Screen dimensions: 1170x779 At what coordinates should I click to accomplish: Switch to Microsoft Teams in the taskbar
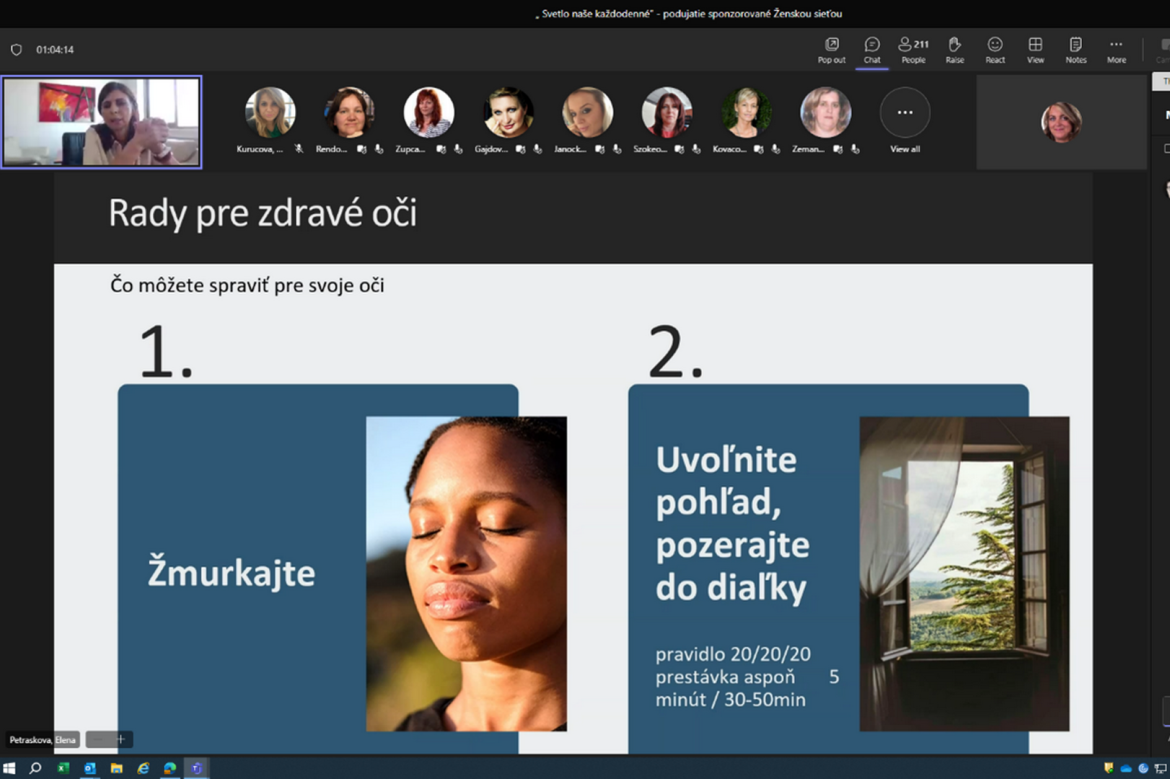click(x=197, y=768)
